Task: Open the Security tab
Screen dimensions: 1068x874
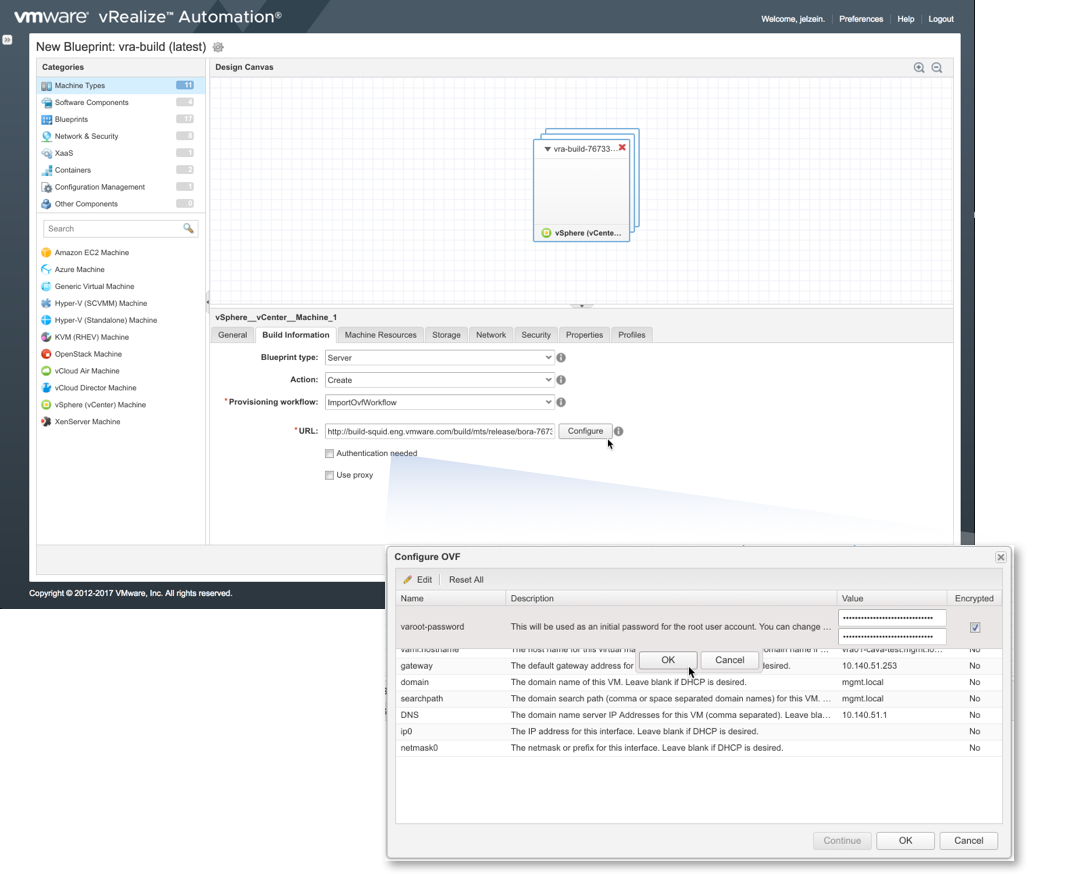Action: click(x=536, y=335)
